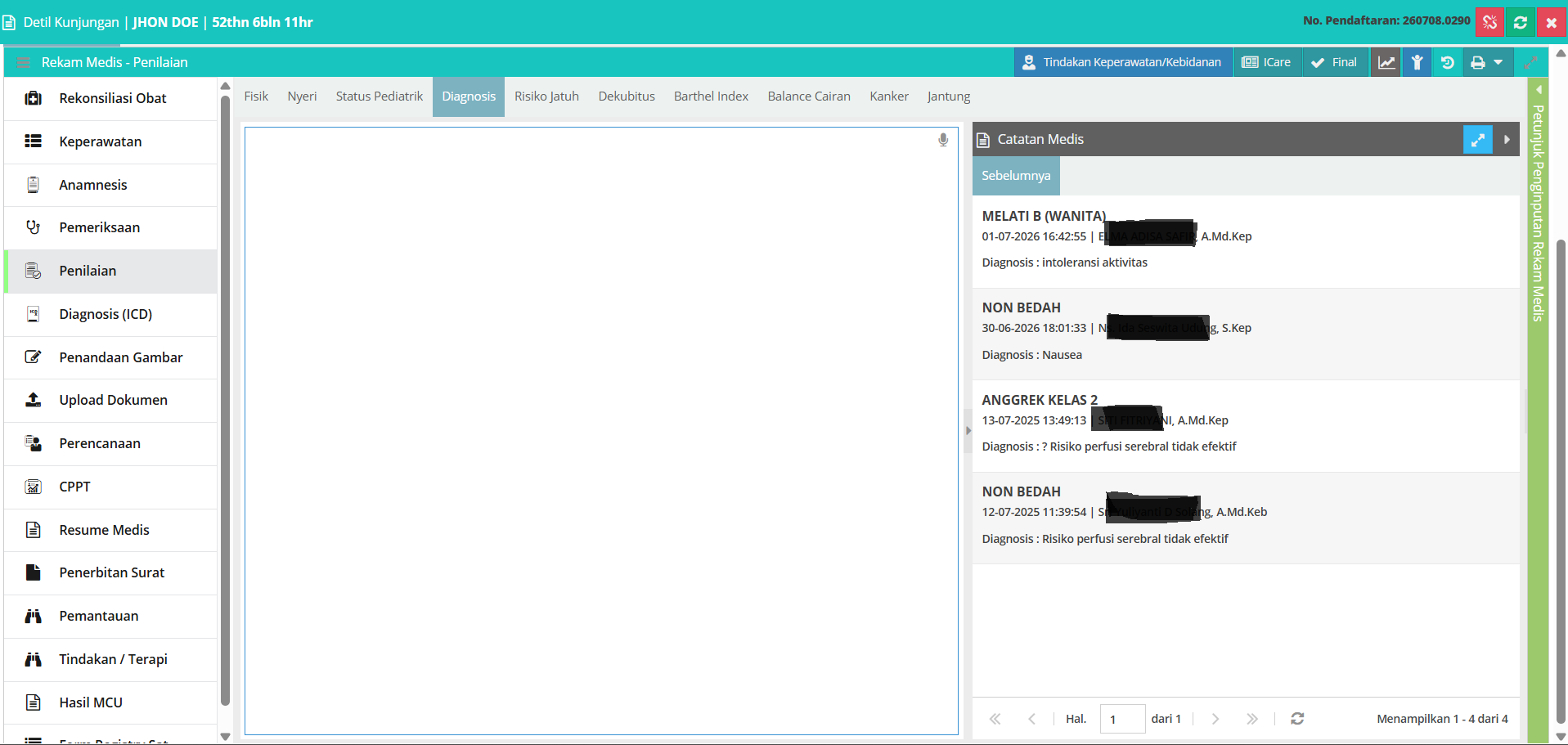Click the Final button
Viewport: 1568px width, 745px height.
(1334, 62)
